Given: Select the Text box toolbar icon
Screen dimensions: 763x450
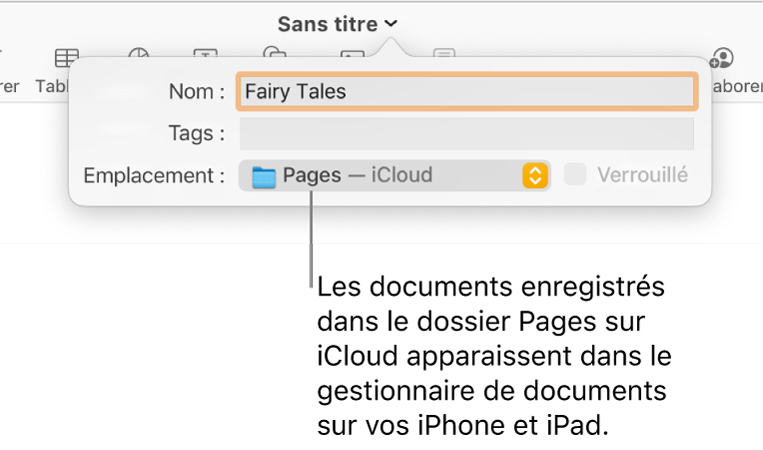Looking at the screenshot, I should 205,57.
